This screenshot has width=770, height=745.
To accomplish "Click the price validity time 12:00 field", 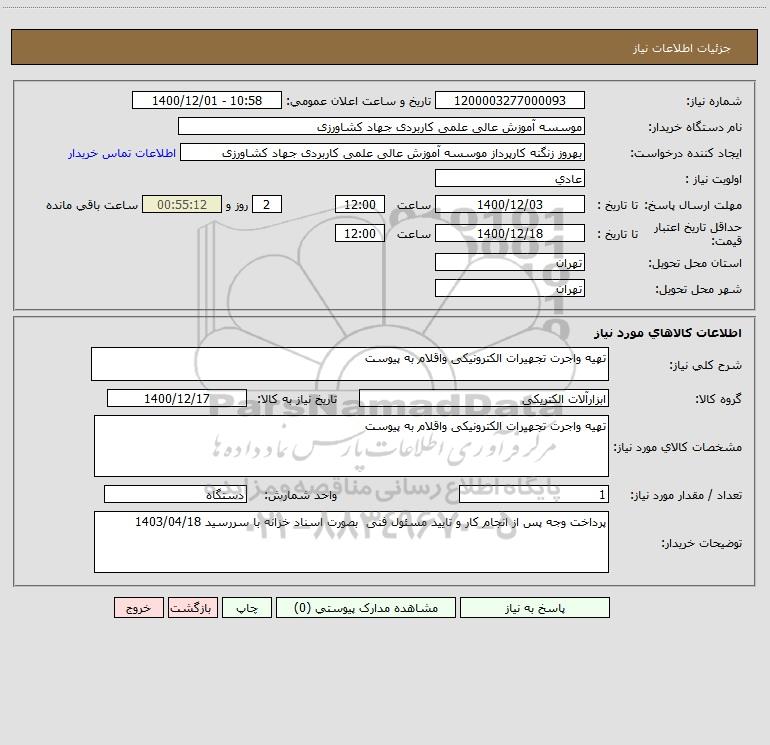I will point(359,233).
